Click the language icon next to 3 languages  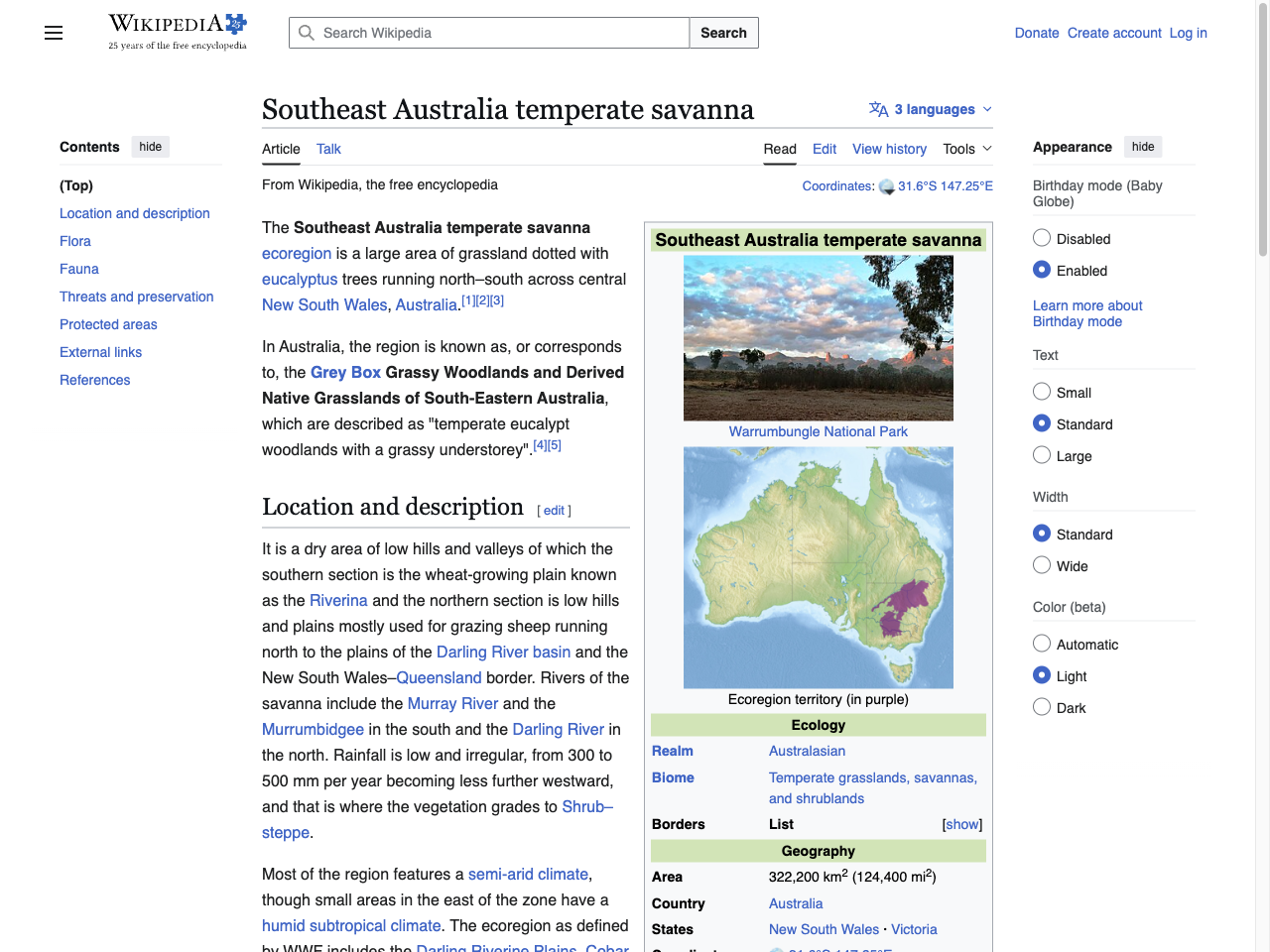tap(877, 109)
